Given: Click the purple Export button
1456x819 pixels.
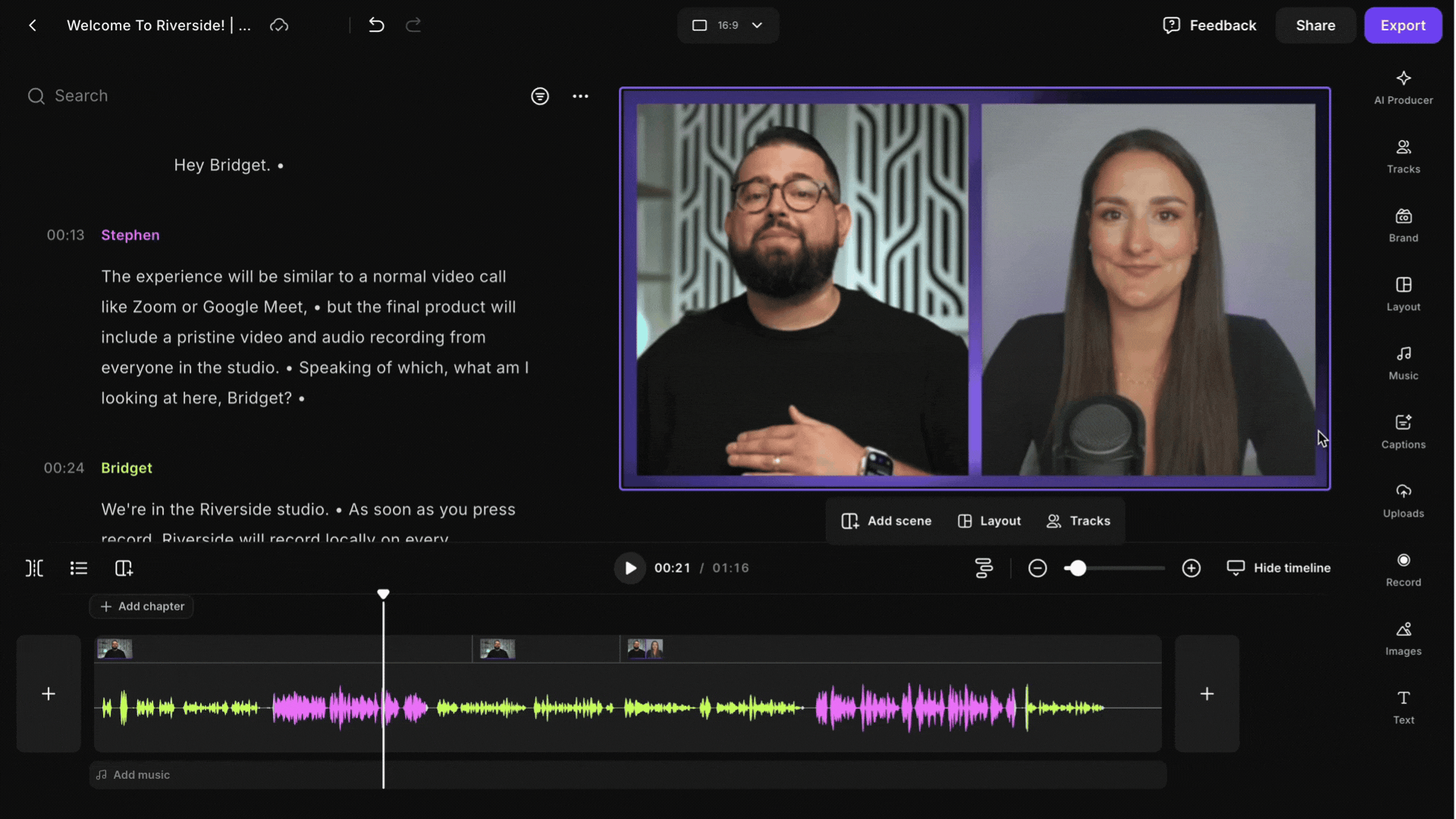Looking at the screenshot, I should (1402, 25).
